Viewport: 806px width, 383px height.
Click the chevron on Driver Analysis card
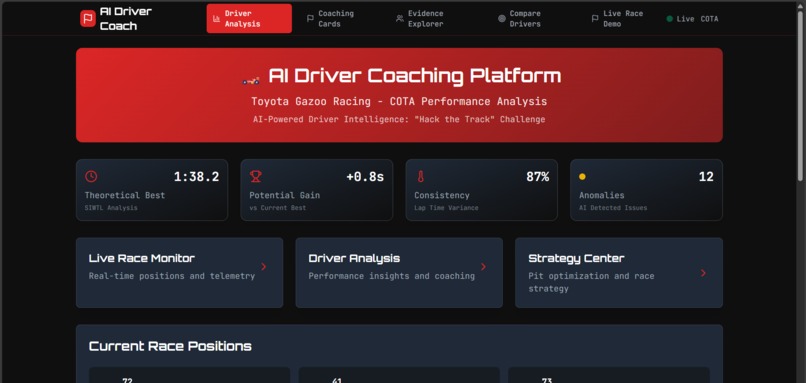coord(483,266)
